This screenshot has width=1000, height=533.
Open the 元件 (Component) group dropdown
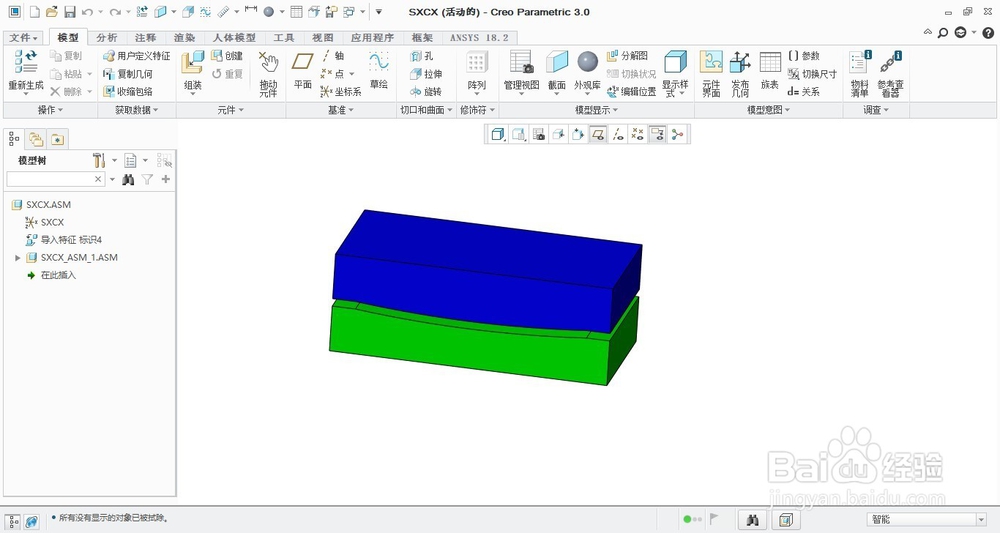[230, 110]
